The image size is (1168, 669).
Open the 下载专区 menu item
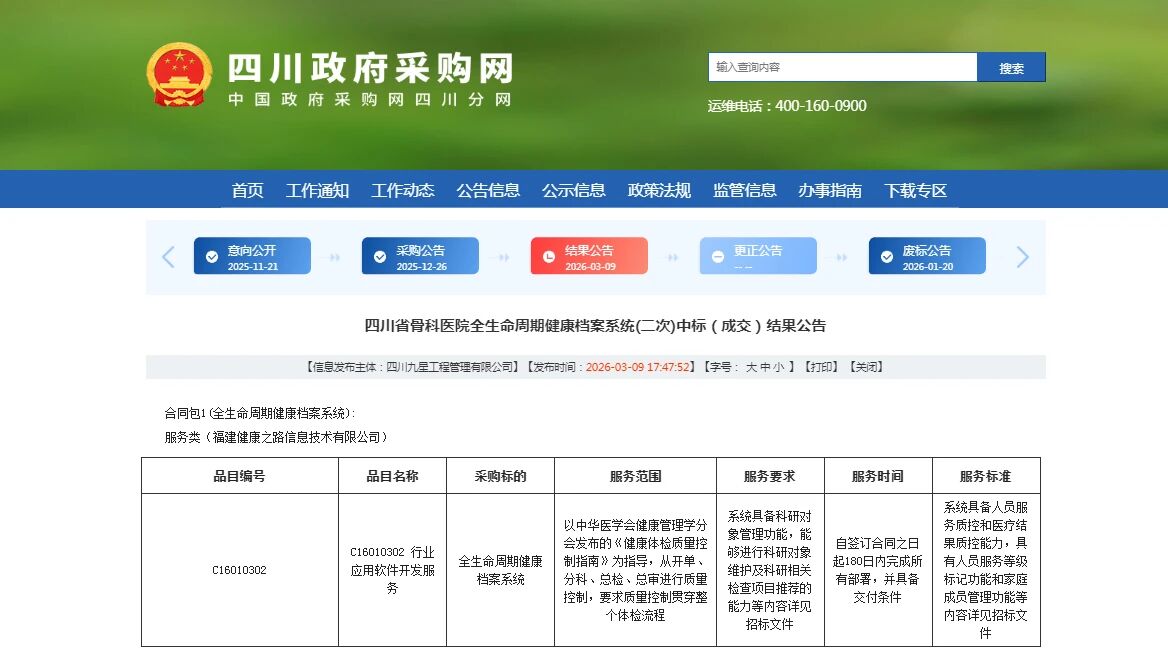(915, 190)
